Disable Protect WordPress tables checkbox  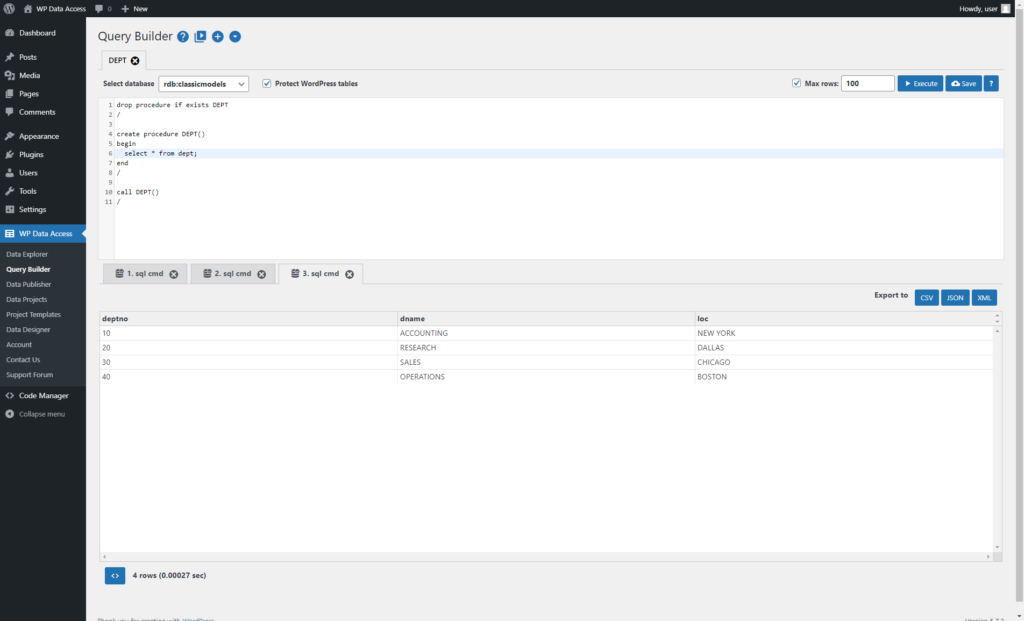265,83
